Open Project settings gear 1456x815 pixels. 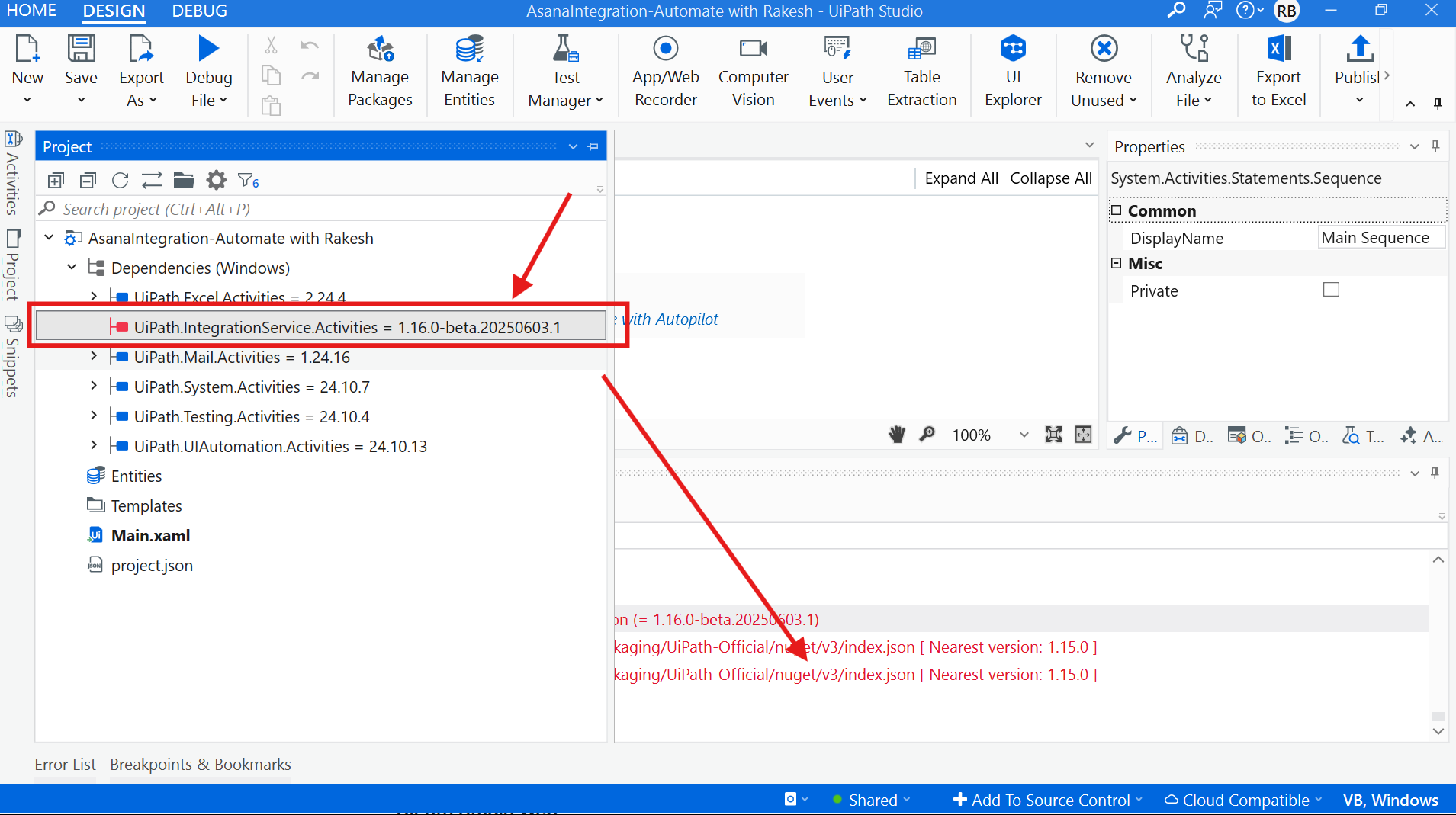pos(217,181)
